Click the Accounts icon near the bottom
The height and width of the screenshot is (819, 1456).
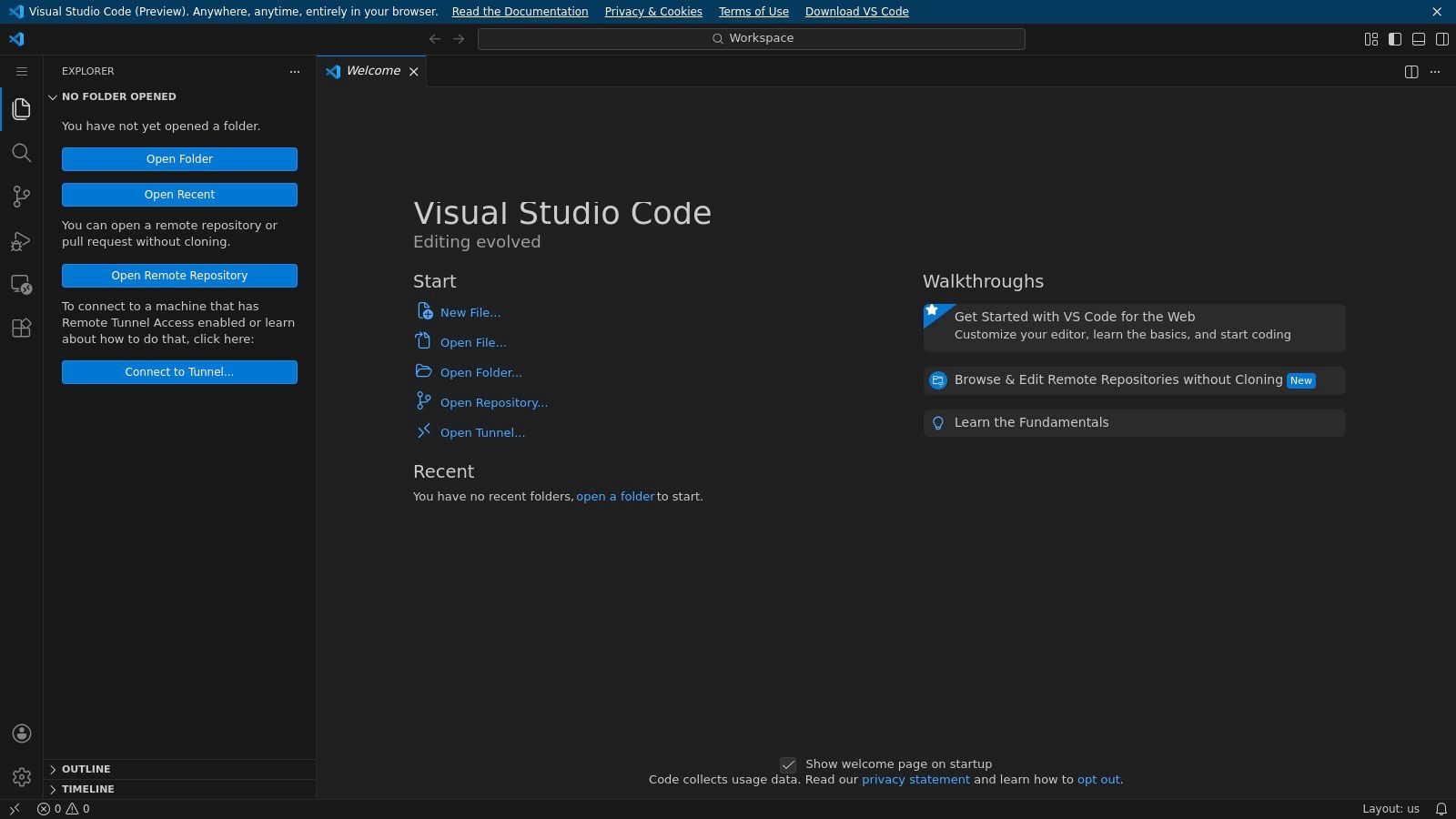tap(22, 733)
